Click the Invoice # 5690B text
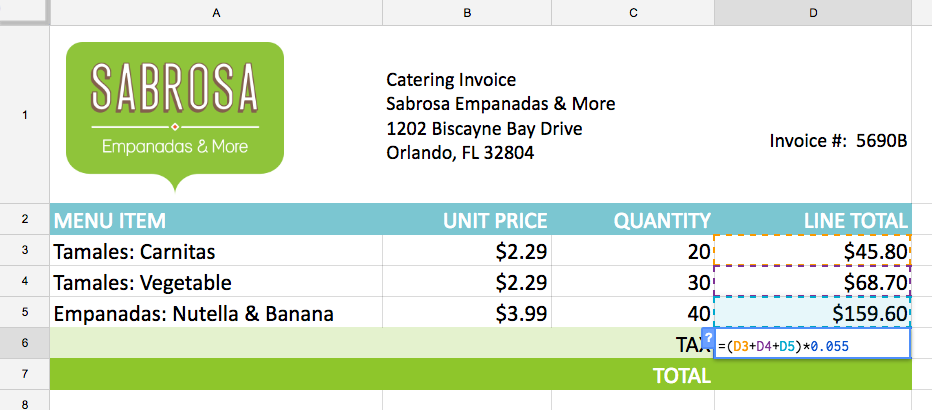Screen dimensions: 932x410 point(838,141)
